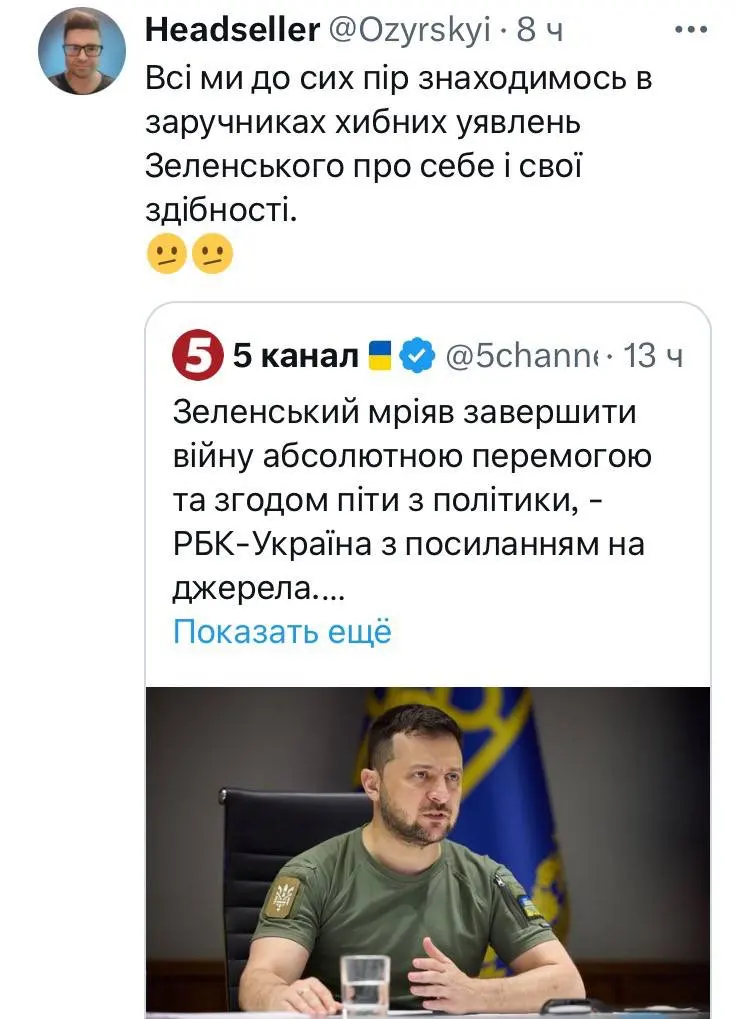Image resolution: width=736 pixels, height=1019 pixels.
Task: Click the first neutral face emoji
Action: pyautogui.click(x=165, y=256)
